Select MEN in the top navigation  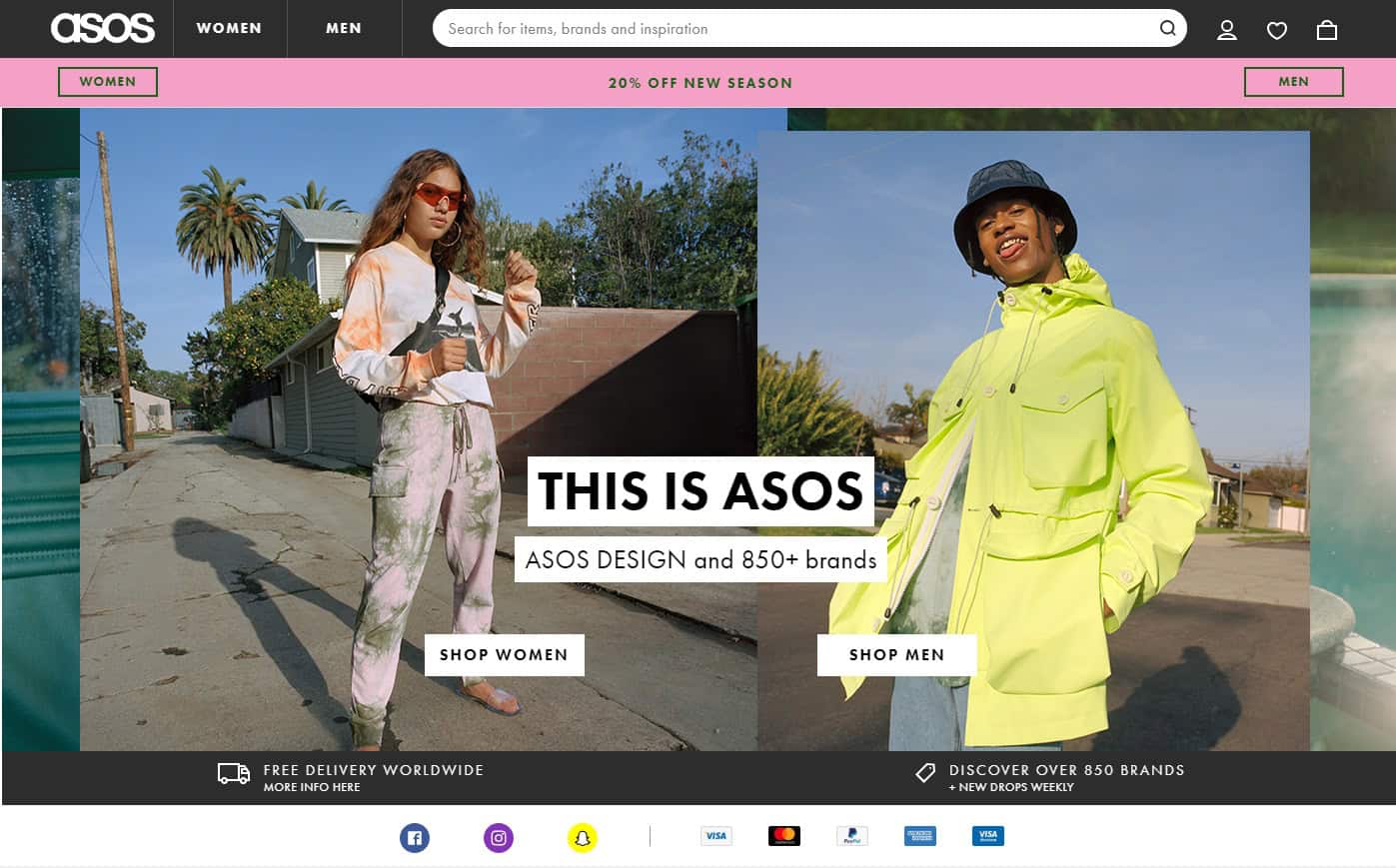344,28
